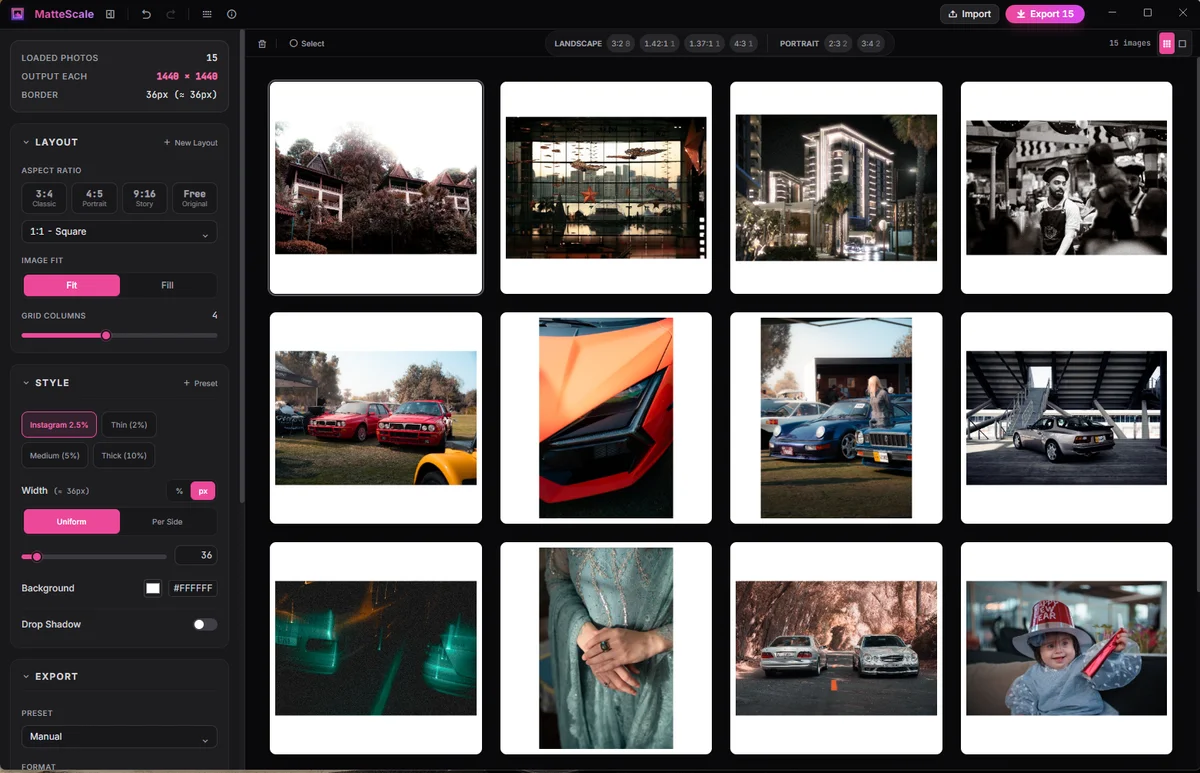
Task: Set image fit to Fill
Action: pyautogui.click(x=167, y=285)
